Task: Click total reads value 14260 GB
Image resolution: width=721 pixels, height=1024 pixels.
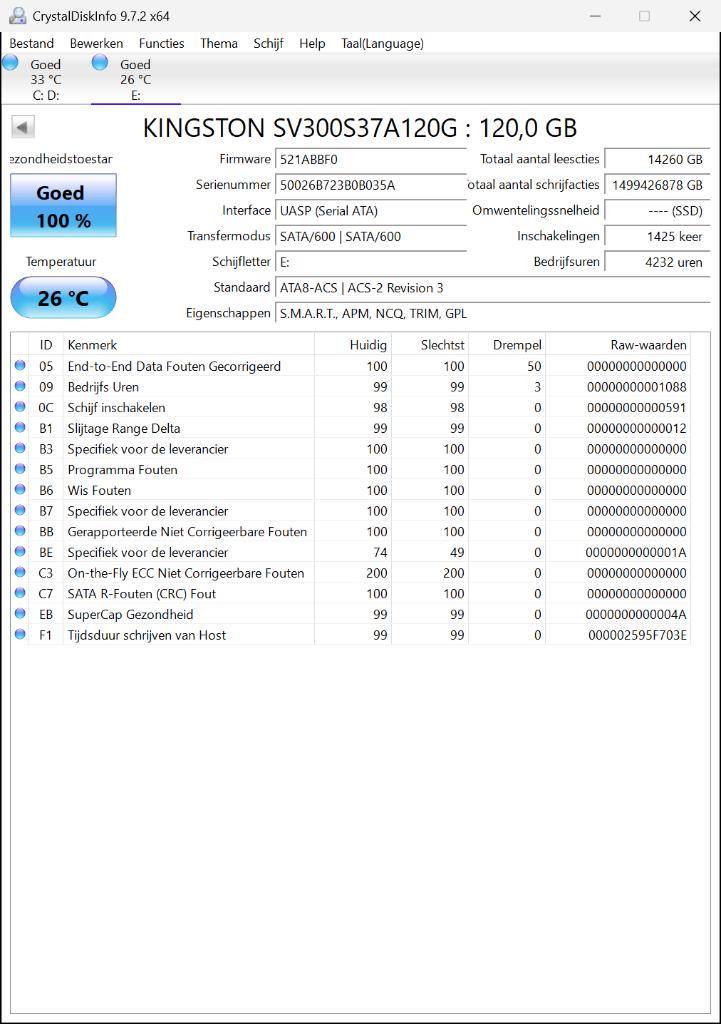Action: pos(657,159)
